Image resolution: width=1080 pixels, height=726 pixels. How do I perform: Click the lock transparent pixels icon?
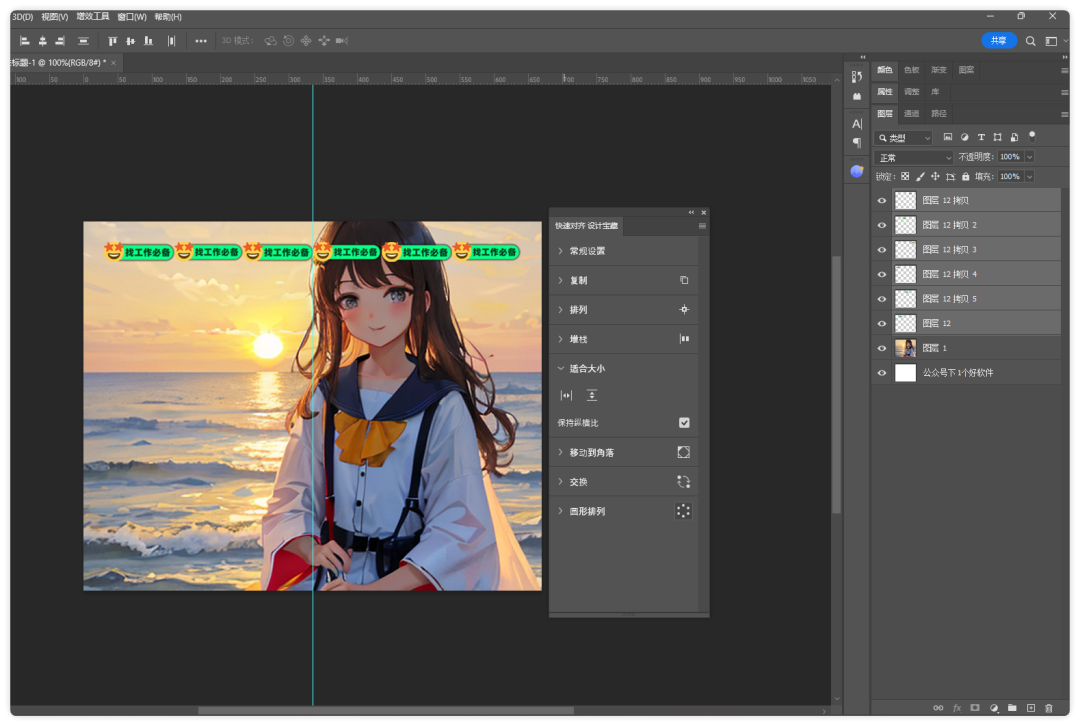pos(905,176)
